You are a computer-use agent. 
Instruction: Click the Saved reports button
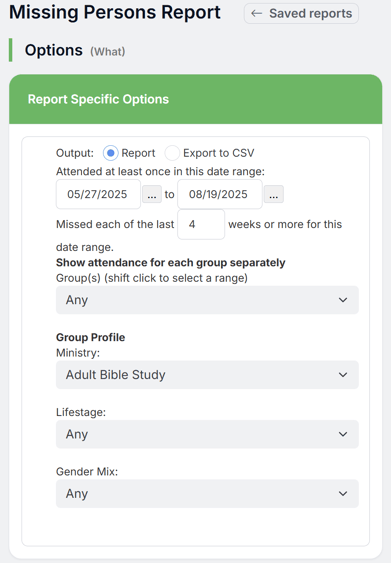point(301,14)
